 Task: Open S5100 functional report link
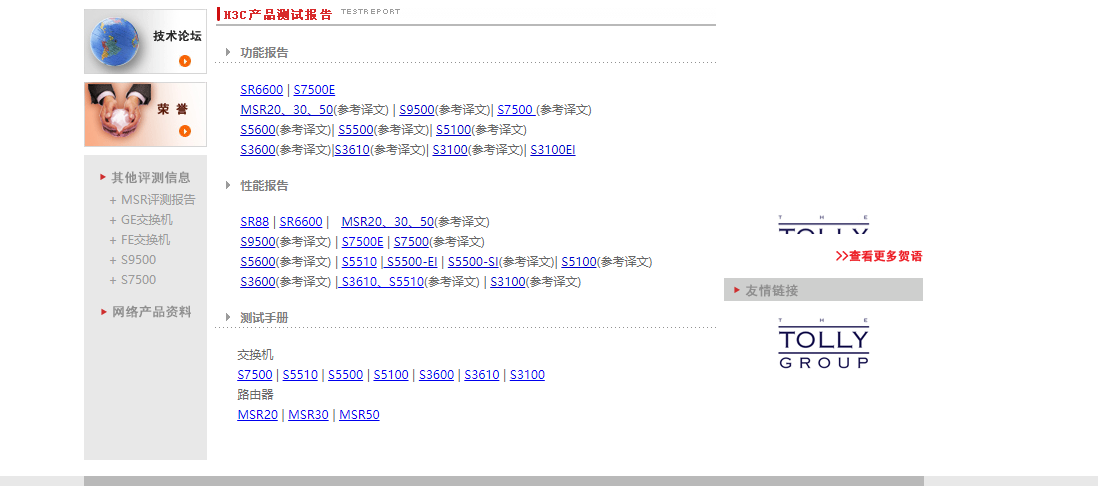(x=453, y=130)
